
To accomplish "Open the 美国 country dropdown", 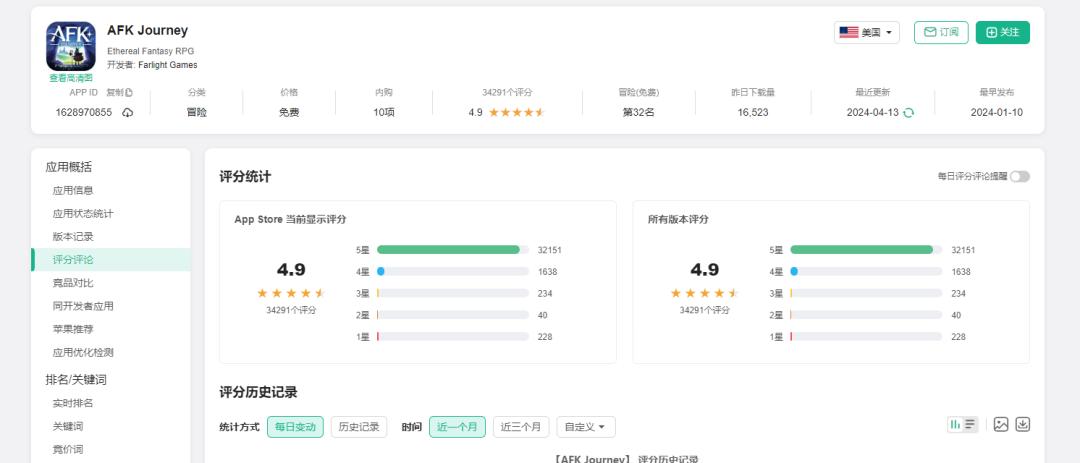I will point(866,32).
